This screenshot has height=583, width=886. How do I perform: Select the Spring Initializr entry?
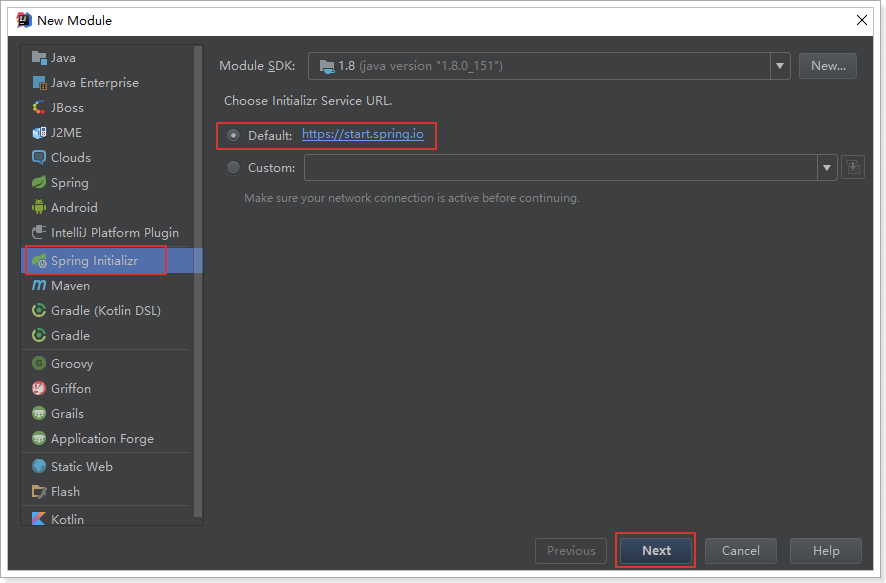94,260
